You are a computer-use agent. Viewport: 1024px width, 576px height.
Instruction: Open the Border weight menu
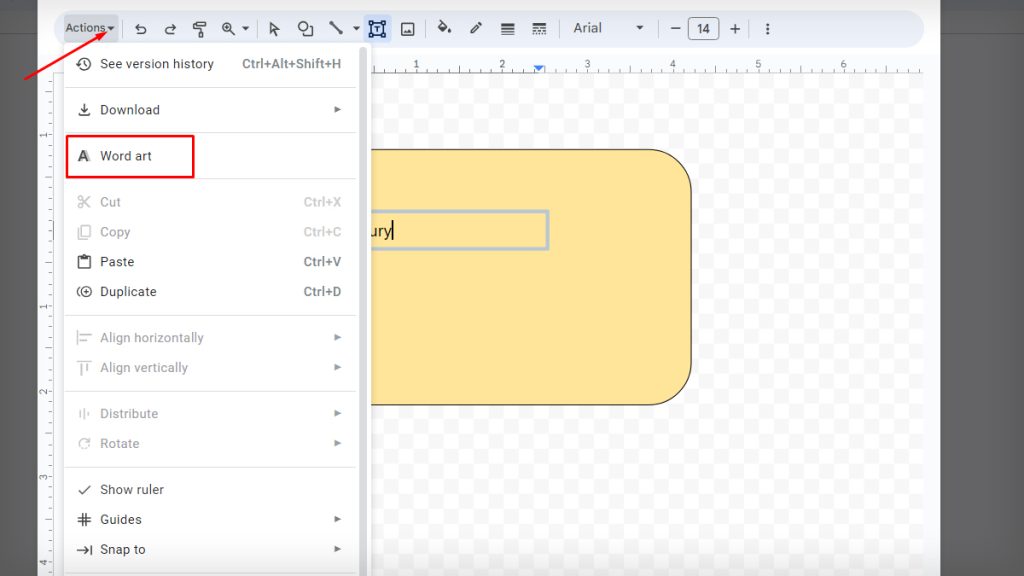coord(507,28)
